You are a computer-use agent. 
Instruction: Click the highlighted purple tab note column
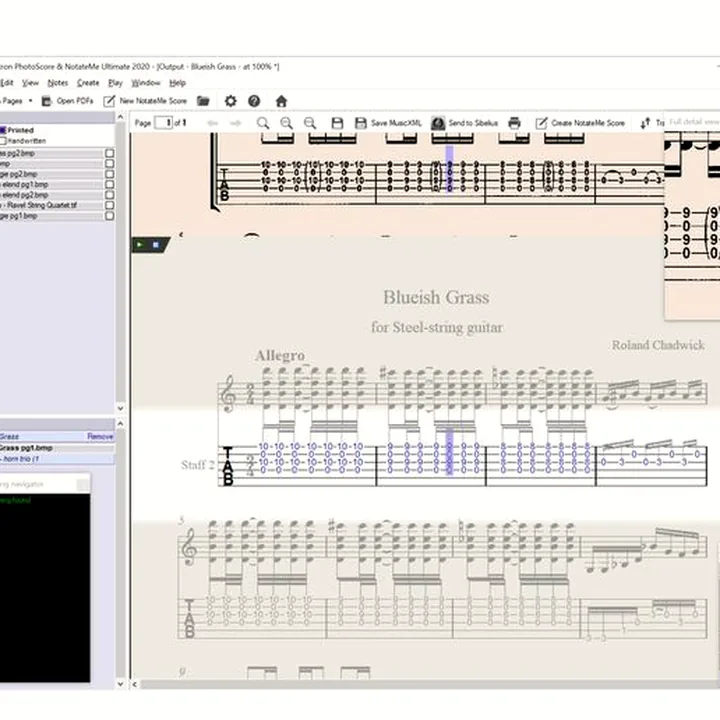point(450,452)
